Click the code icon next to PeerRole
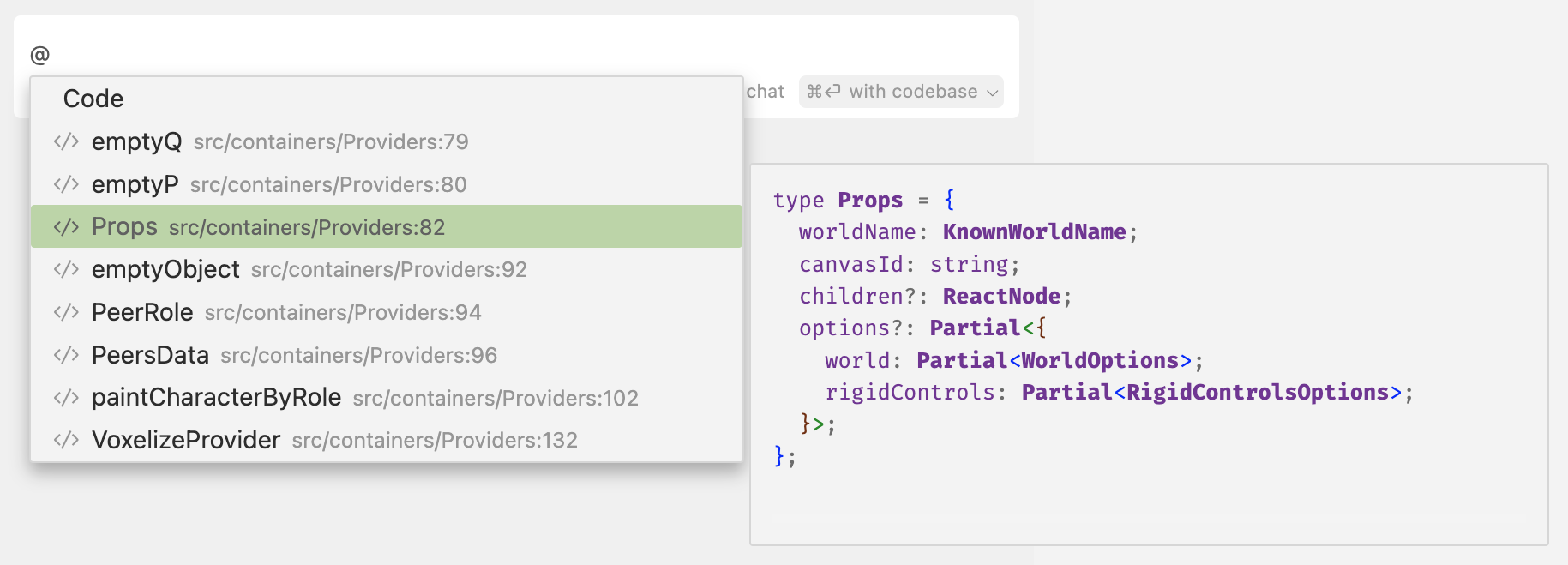1568x565 pixels. (66, 312)
